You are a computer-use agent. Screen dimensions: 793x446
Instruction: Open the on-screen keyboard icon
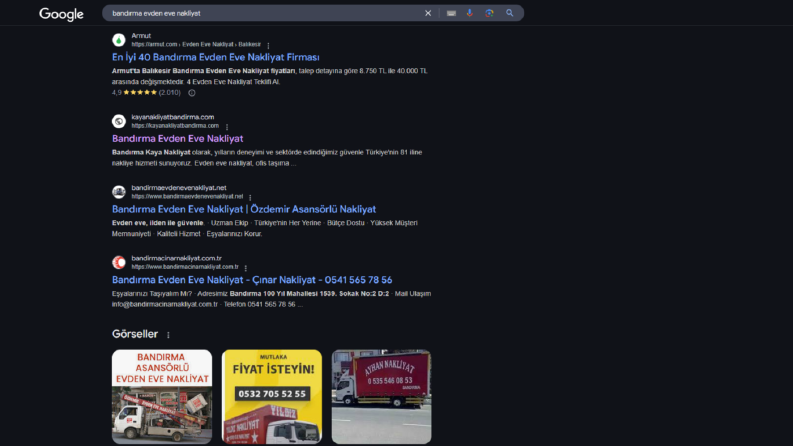pyautogui.click(x=451, y=13)
